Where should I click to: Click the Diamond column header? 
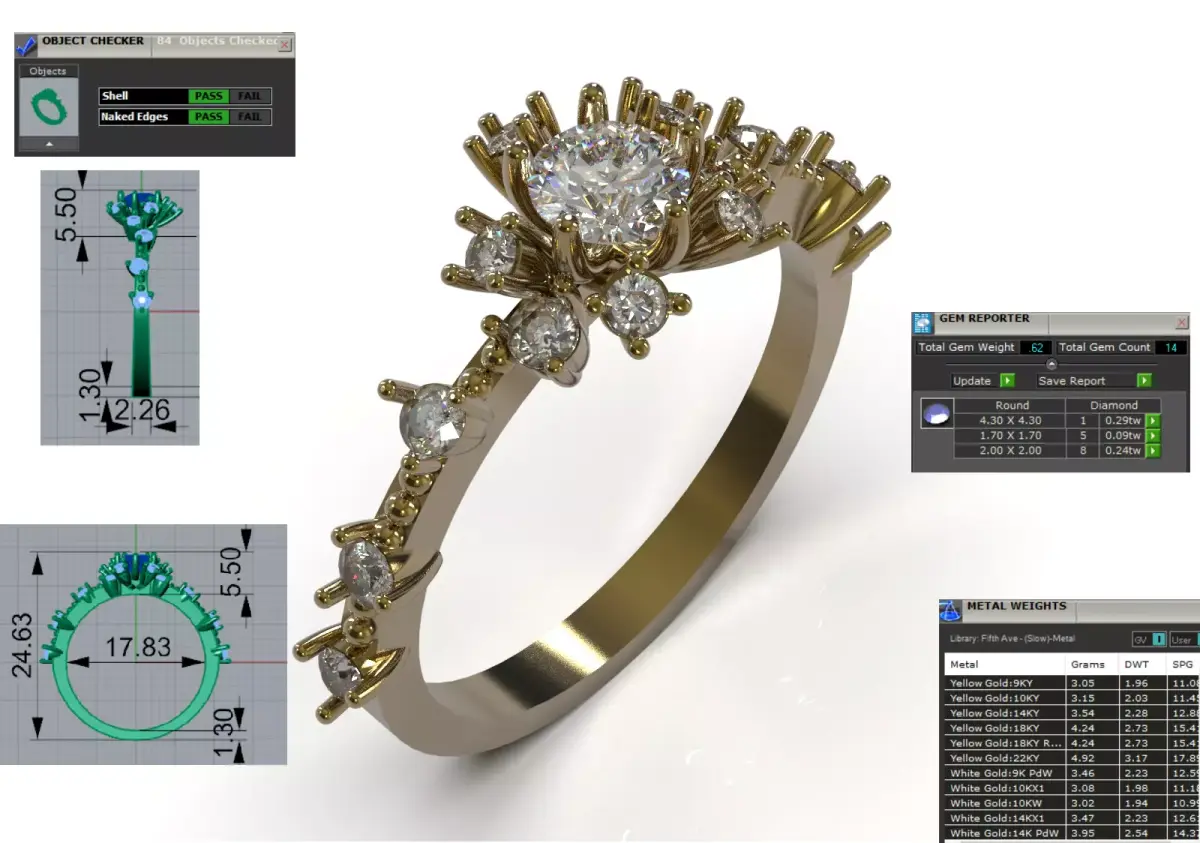[x=1114, y=406]
